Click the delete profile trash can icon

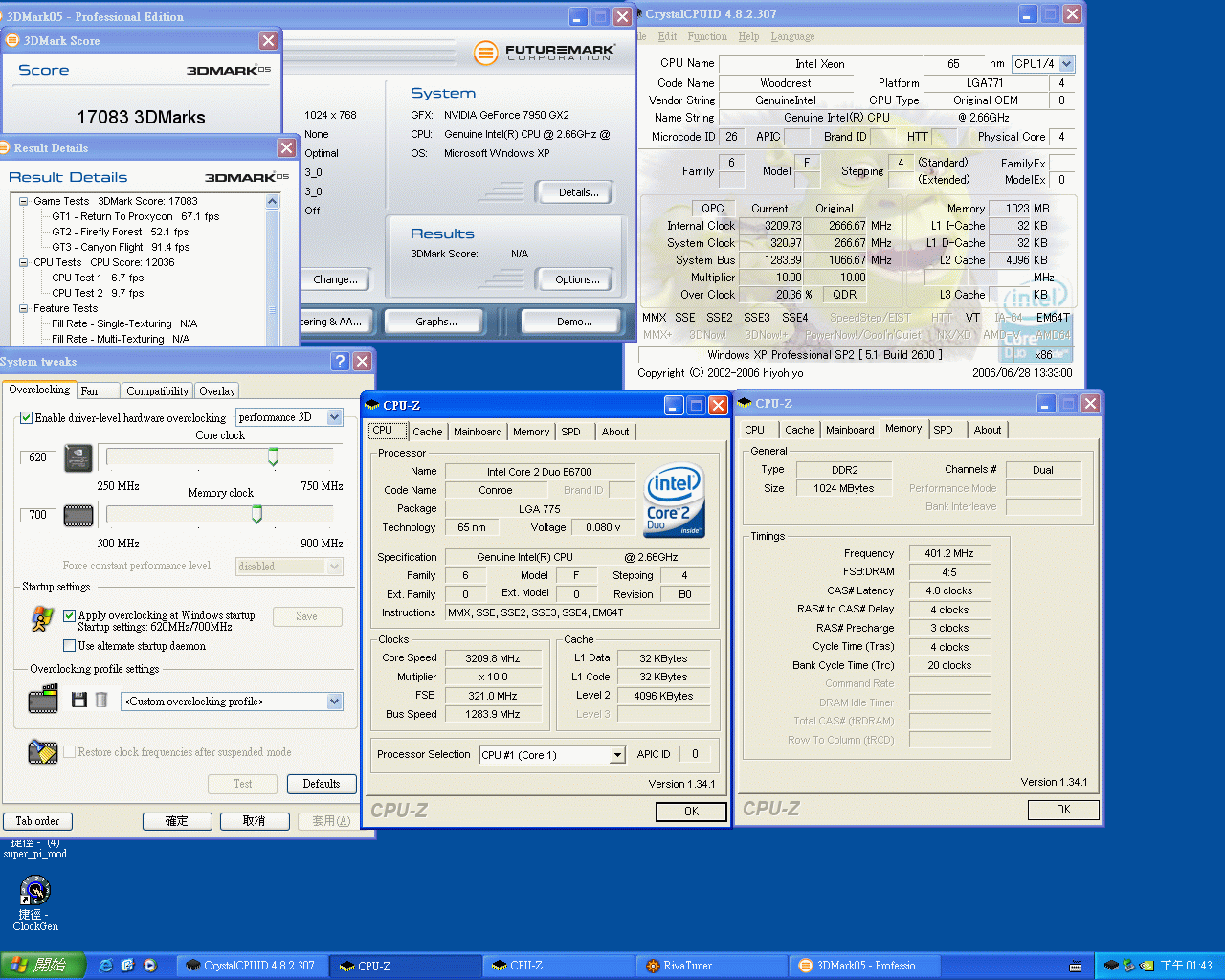coord(101,701)
